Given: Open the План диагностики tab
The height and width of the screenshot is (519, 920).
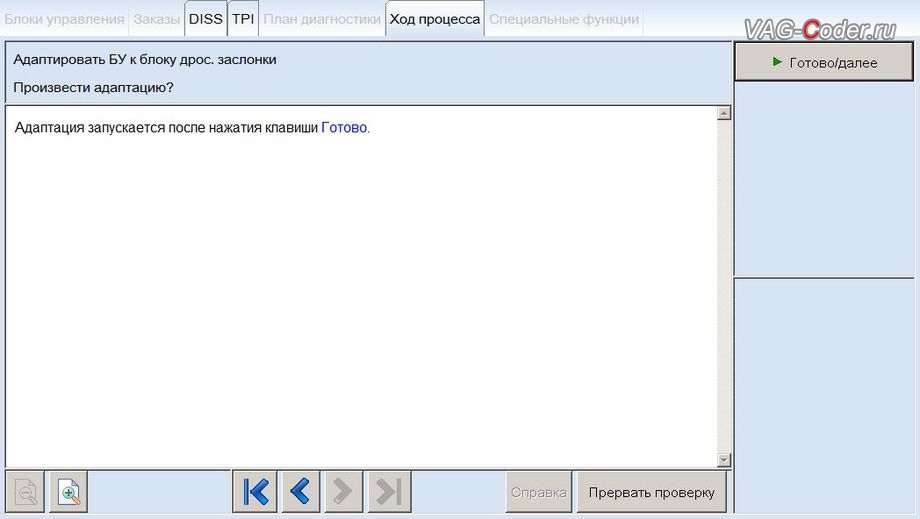Looking at the screenshot, I should click(x=322, y=19).
